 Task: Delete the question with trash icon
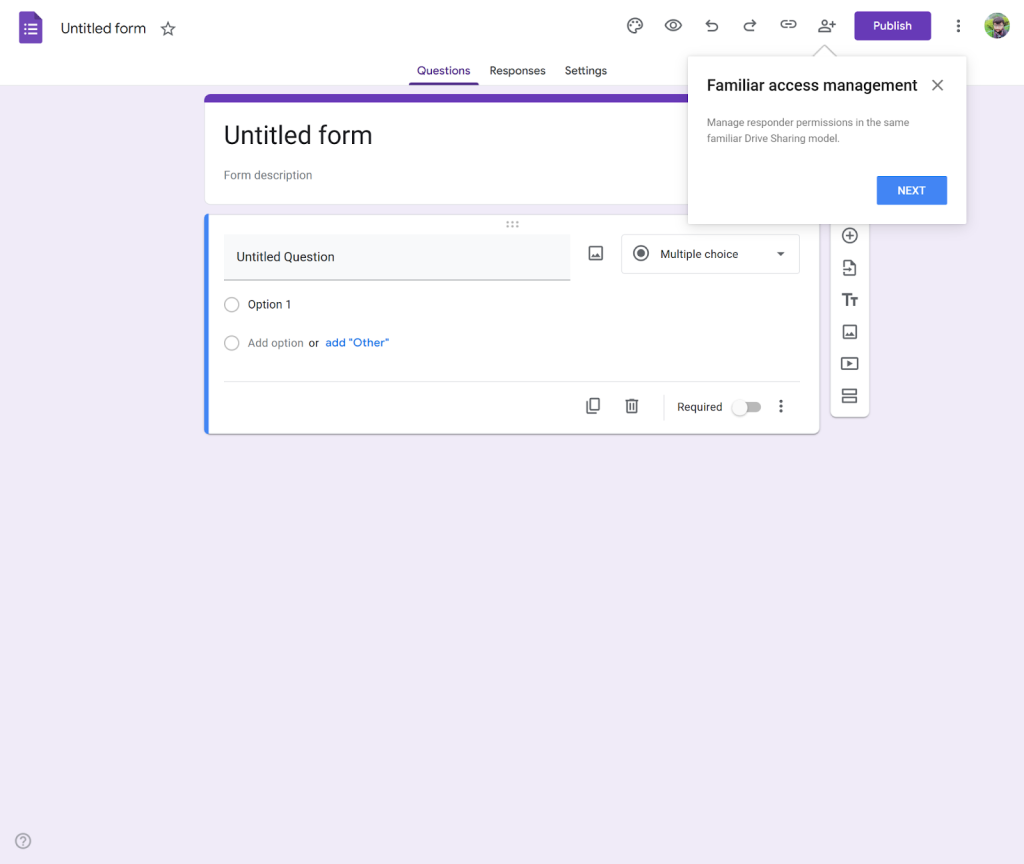(632, 406)
